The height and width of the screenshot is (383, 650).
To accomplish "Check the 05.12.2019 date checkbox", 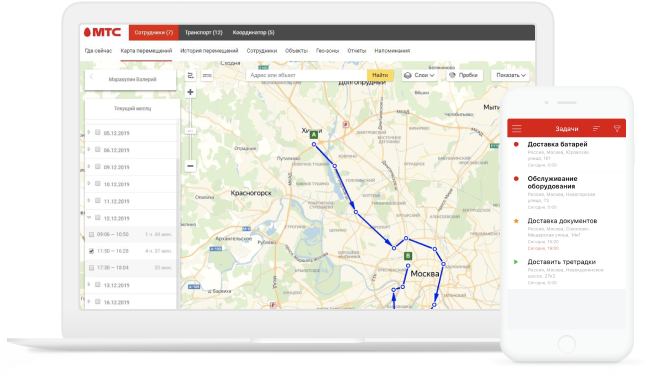I will 98,133.
